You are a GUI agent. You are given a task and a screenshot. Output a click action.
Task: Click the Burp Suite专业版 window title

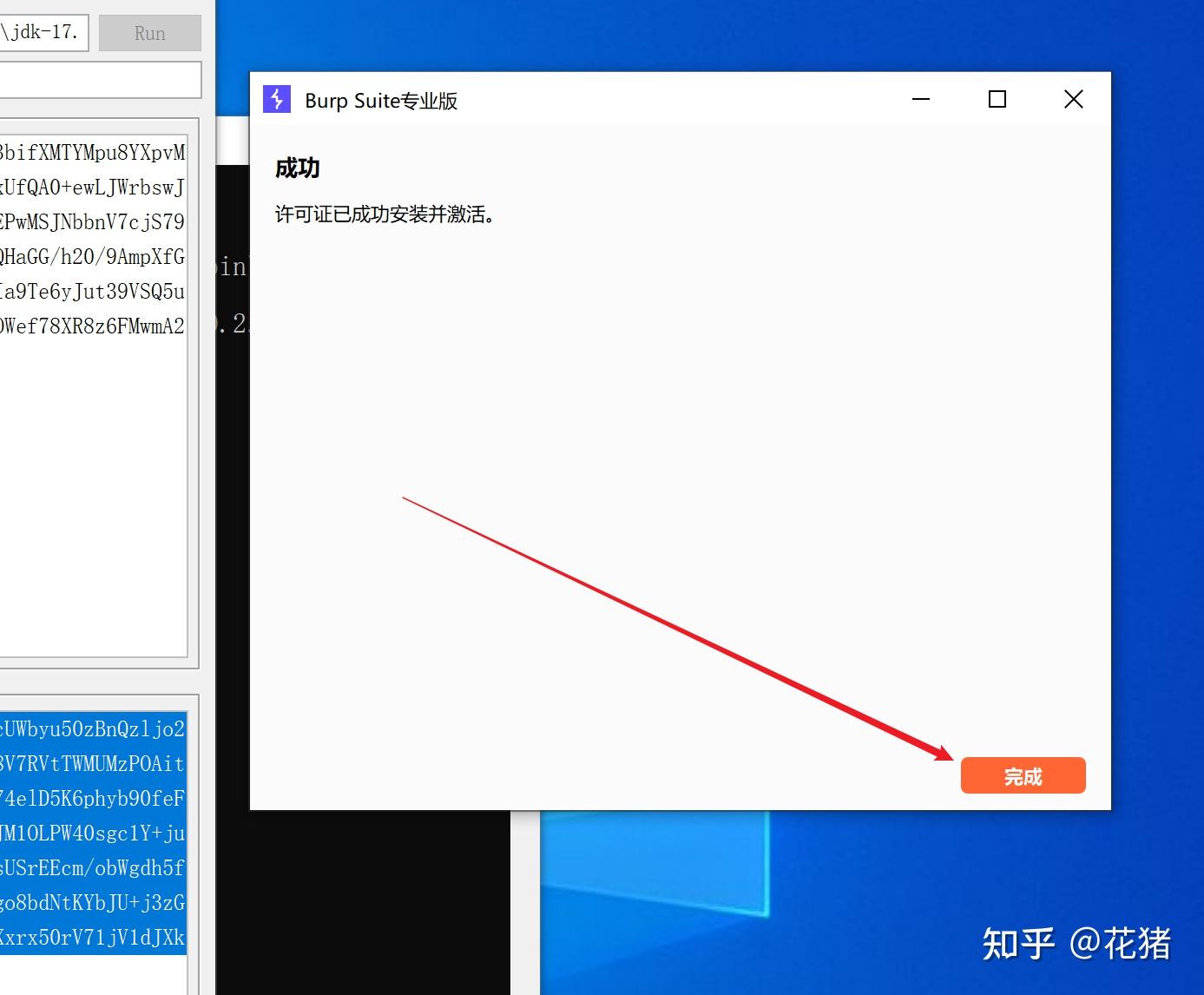[381, 101]
